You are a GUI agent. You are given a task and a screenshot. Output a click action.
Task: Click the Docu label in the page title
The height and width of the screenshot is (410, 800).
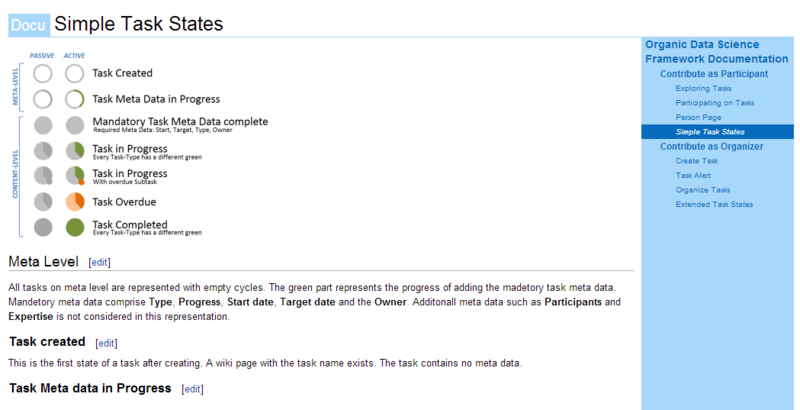coord(28,23)
